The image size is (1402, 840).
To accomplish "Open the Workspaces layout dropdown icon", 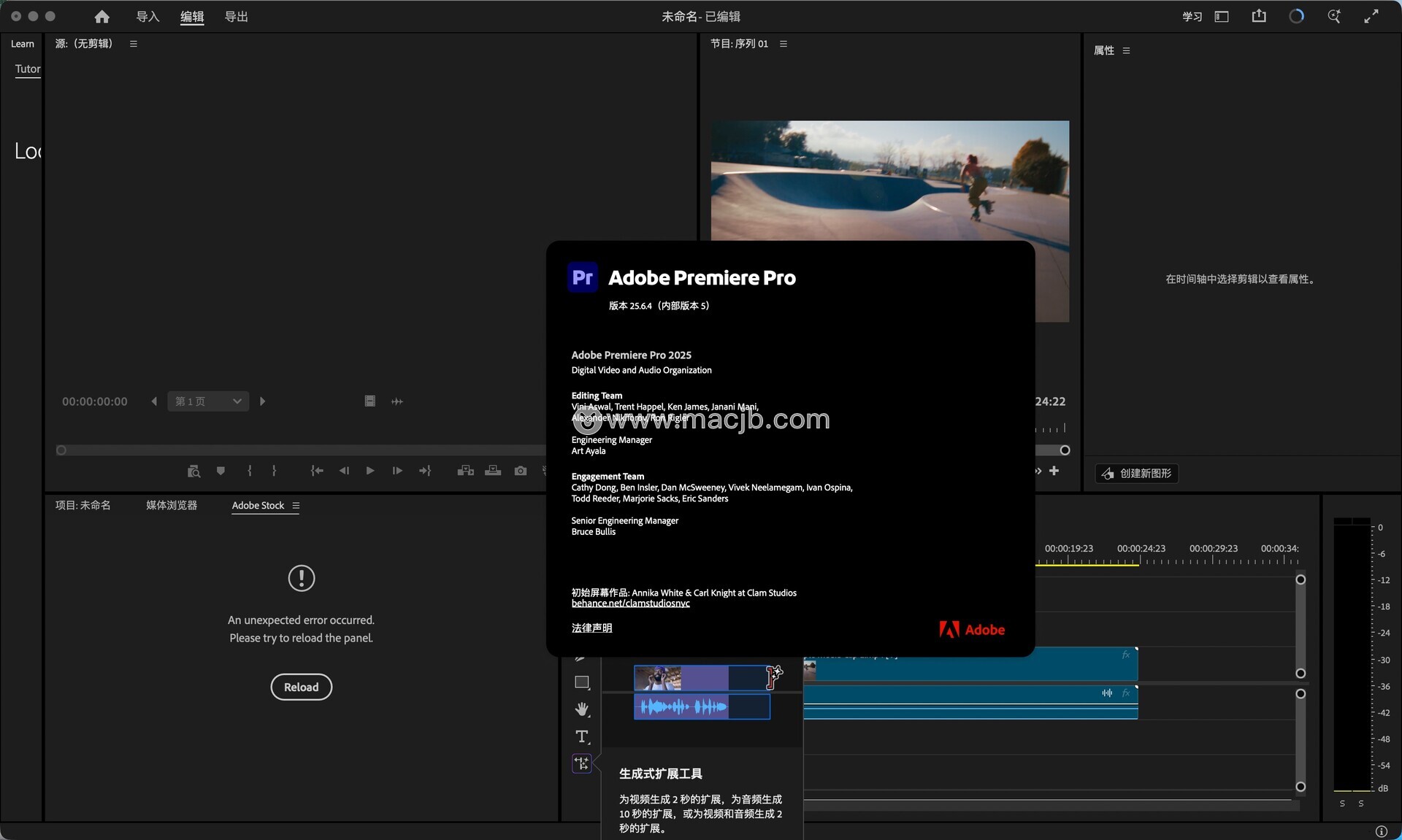I will coord(1222,16).
